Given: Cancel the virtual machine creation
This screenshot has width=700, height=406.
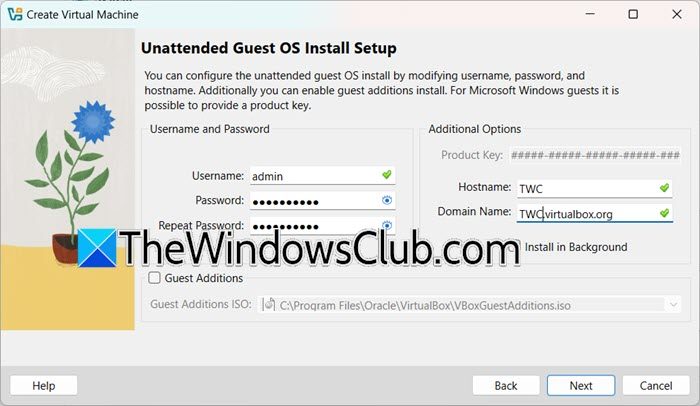Looking at the screenshot, I should click(655, 385).
